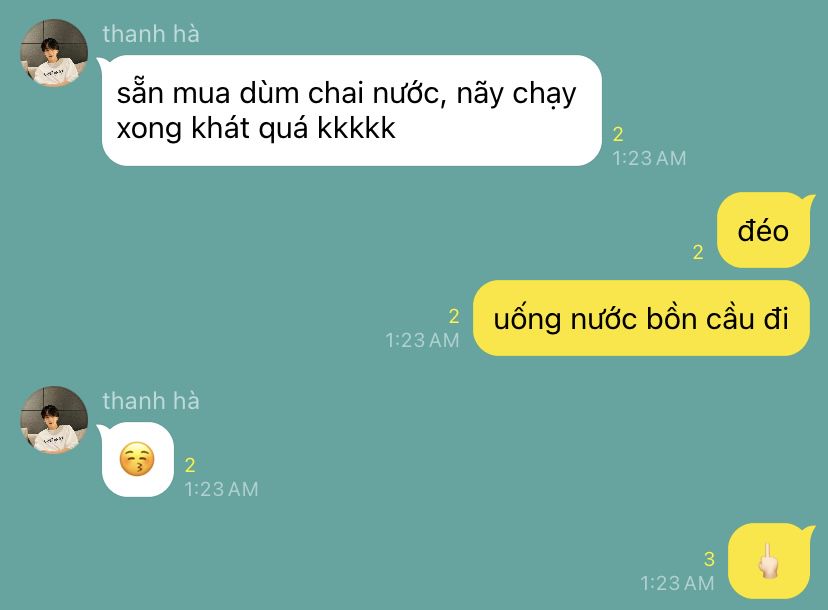The height and width of the screenshot is (610, 828).
Task: Open thanh hà's profile photo at top
Action: click(54, 53)
